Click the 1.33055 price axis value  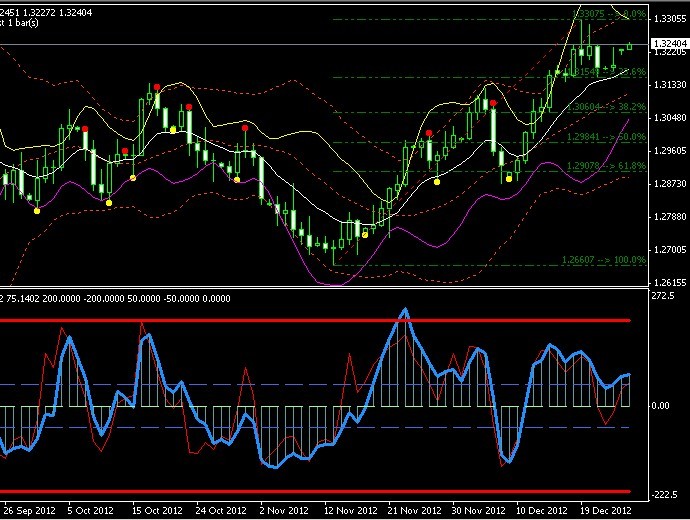(670, 18)
